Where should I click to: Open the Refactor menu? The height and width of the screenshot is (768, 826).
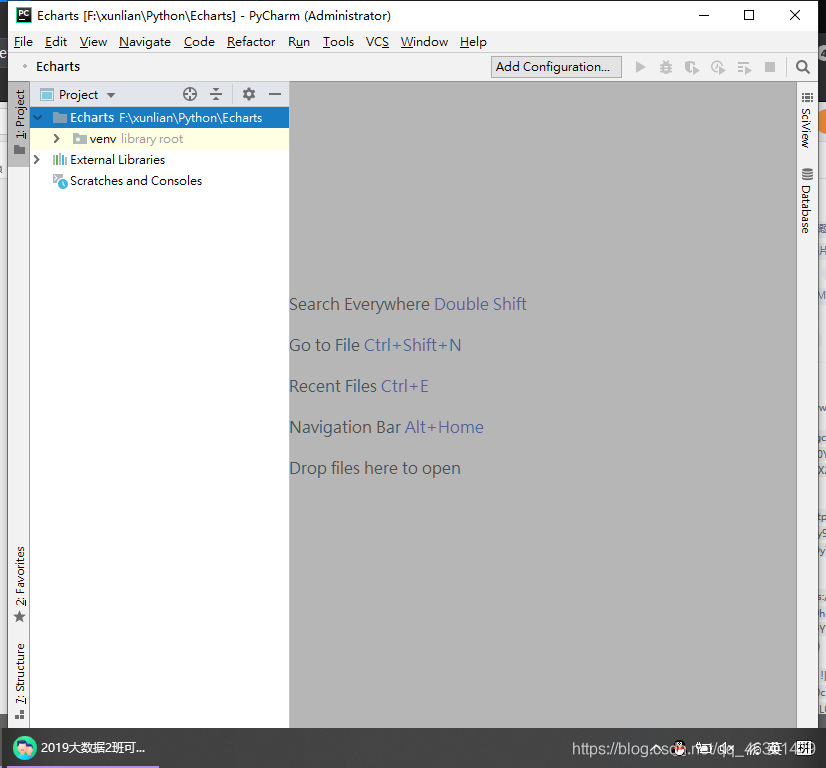tap(251, 42)
